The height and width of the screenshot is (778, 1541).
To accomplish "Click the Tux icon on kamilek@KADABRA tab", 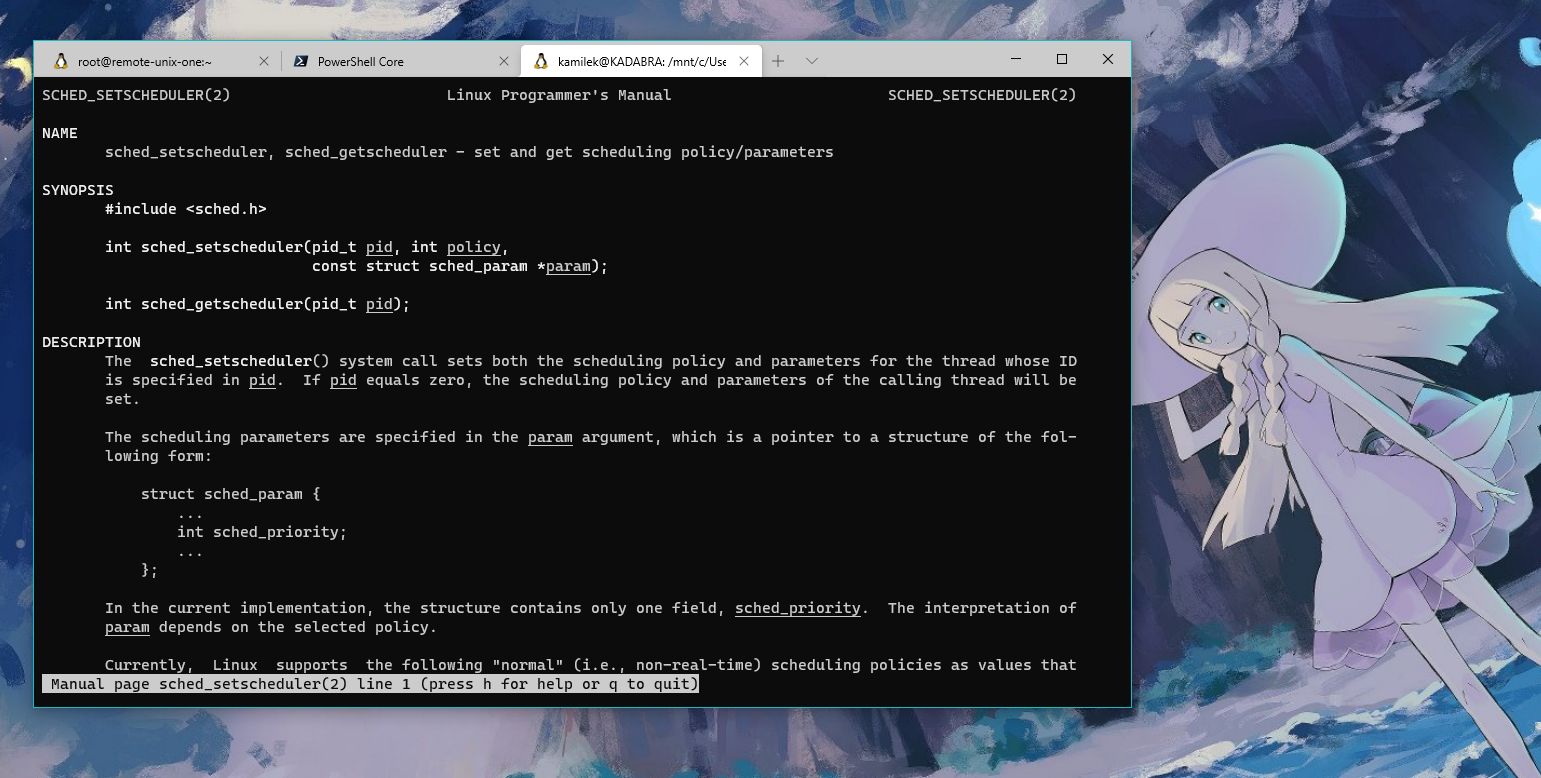I will click(x=541, y=61).
